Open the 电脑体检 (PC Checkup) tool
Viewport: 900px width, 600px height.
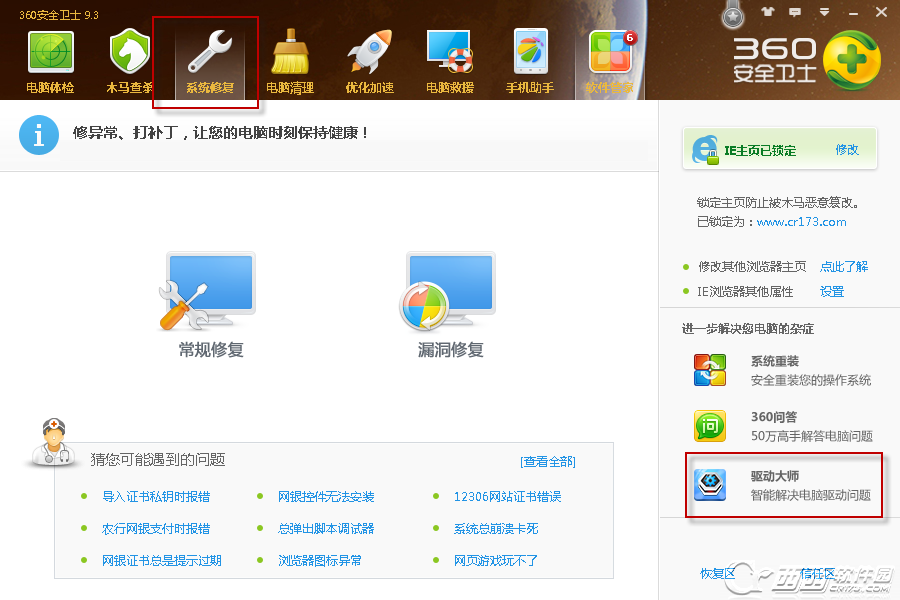pyautogui.click(x=50, y=60)
